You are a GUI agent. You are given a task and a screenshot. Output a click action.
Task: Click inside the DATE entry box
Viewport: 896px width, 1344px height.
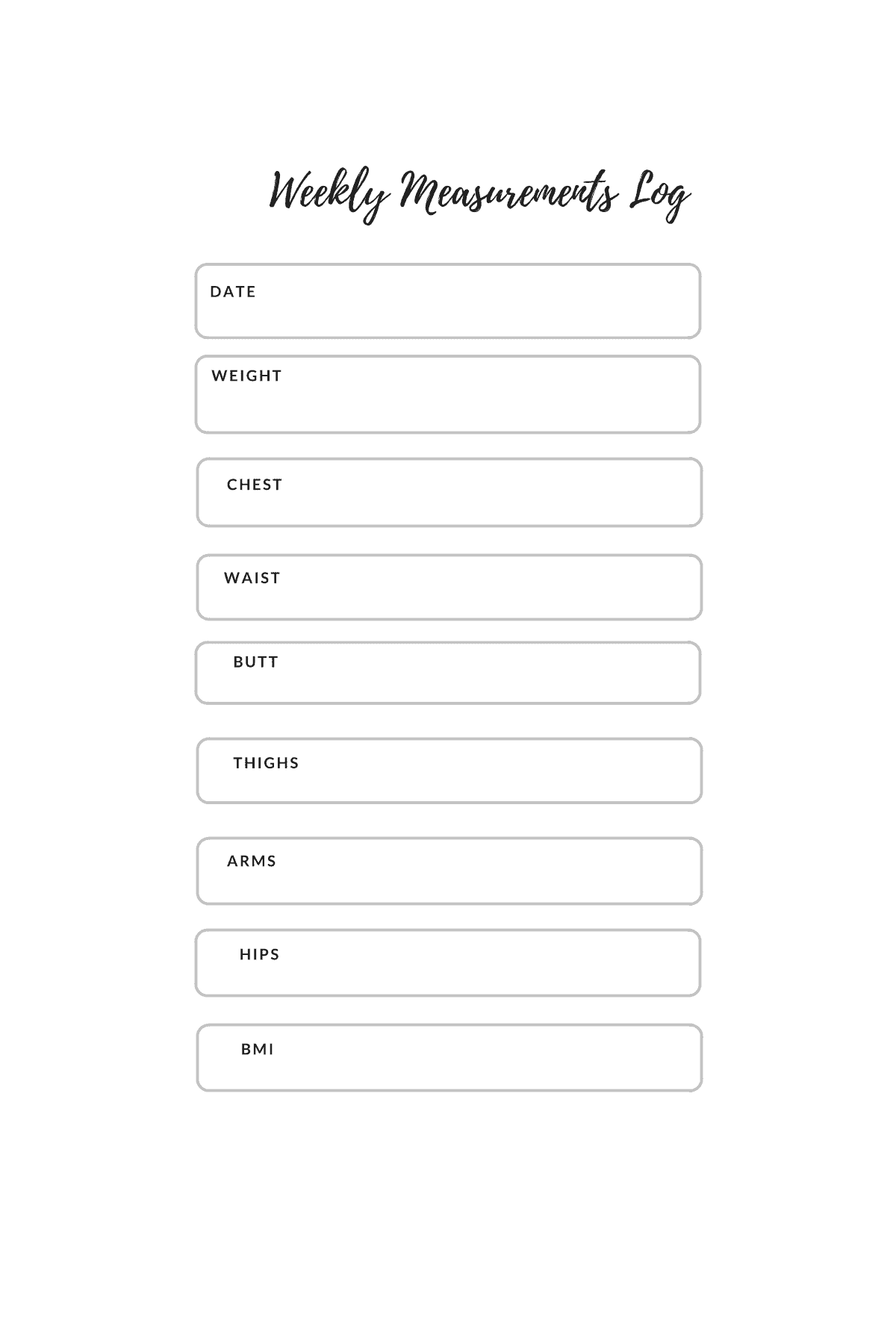coord(448,301)
